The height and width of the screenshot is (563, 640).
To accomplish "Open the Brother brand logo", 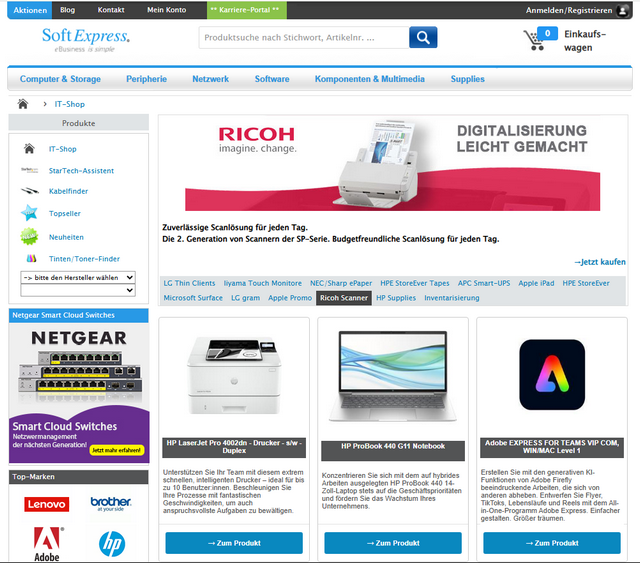I will [111, 503].
